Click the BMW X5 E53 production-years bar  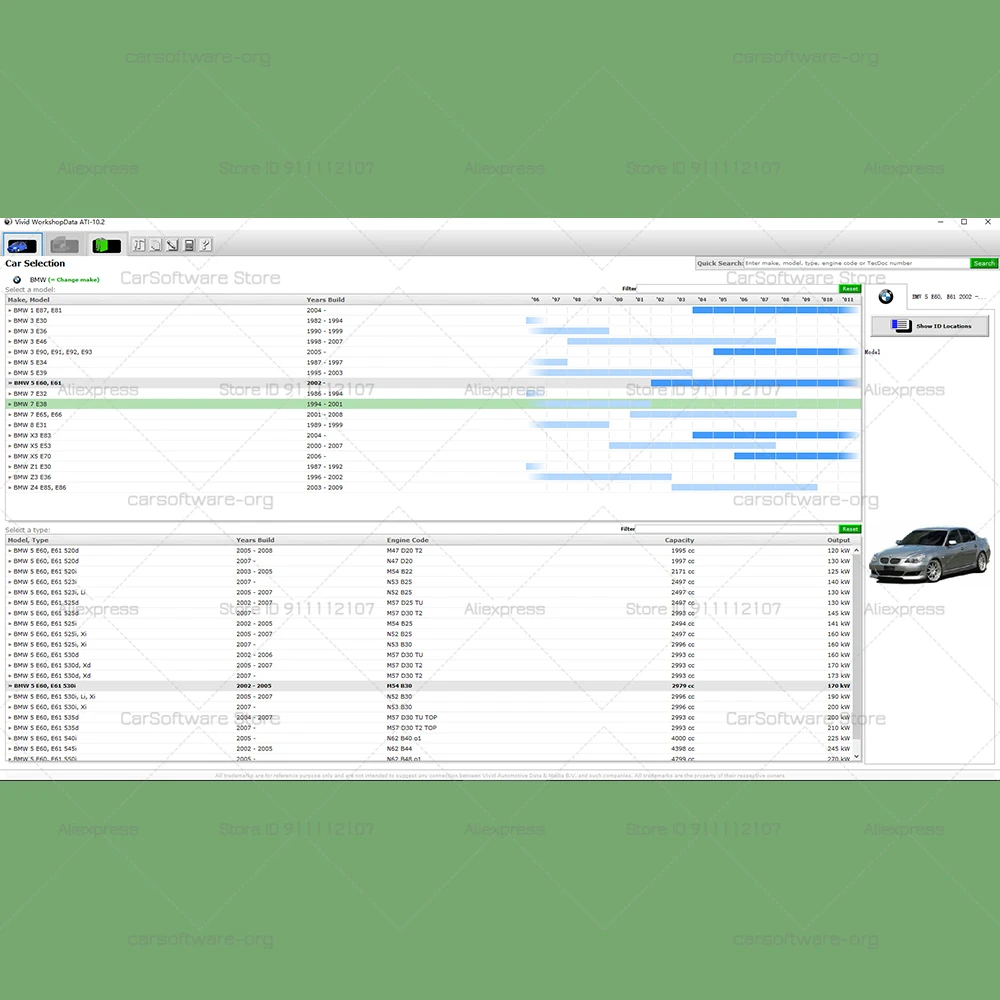click(x=693, y=446)
